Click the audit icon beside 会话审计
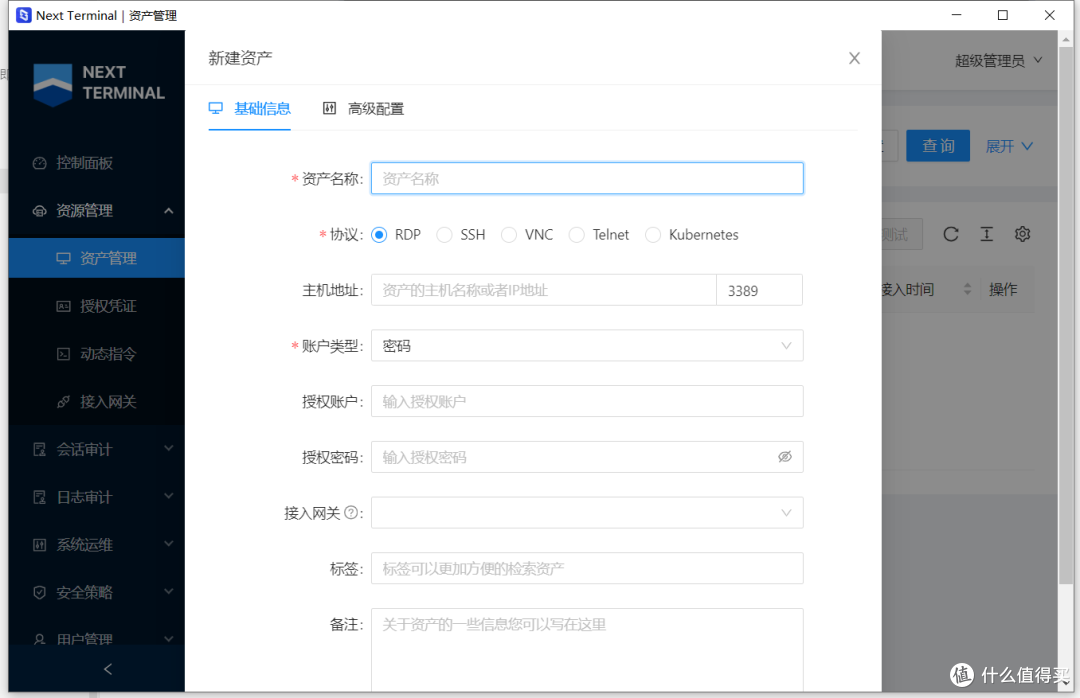Image resolution: width=1080 pixels, height=698 pixels. 39,449
